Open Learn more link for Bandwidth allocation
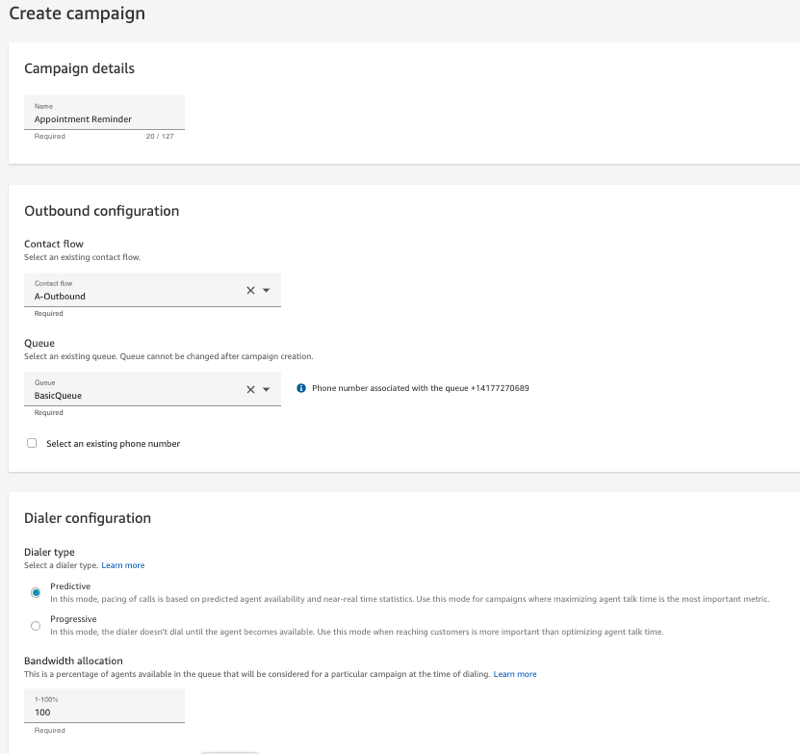800x754 pixels. pyautogui.click(x=515, y=674)
